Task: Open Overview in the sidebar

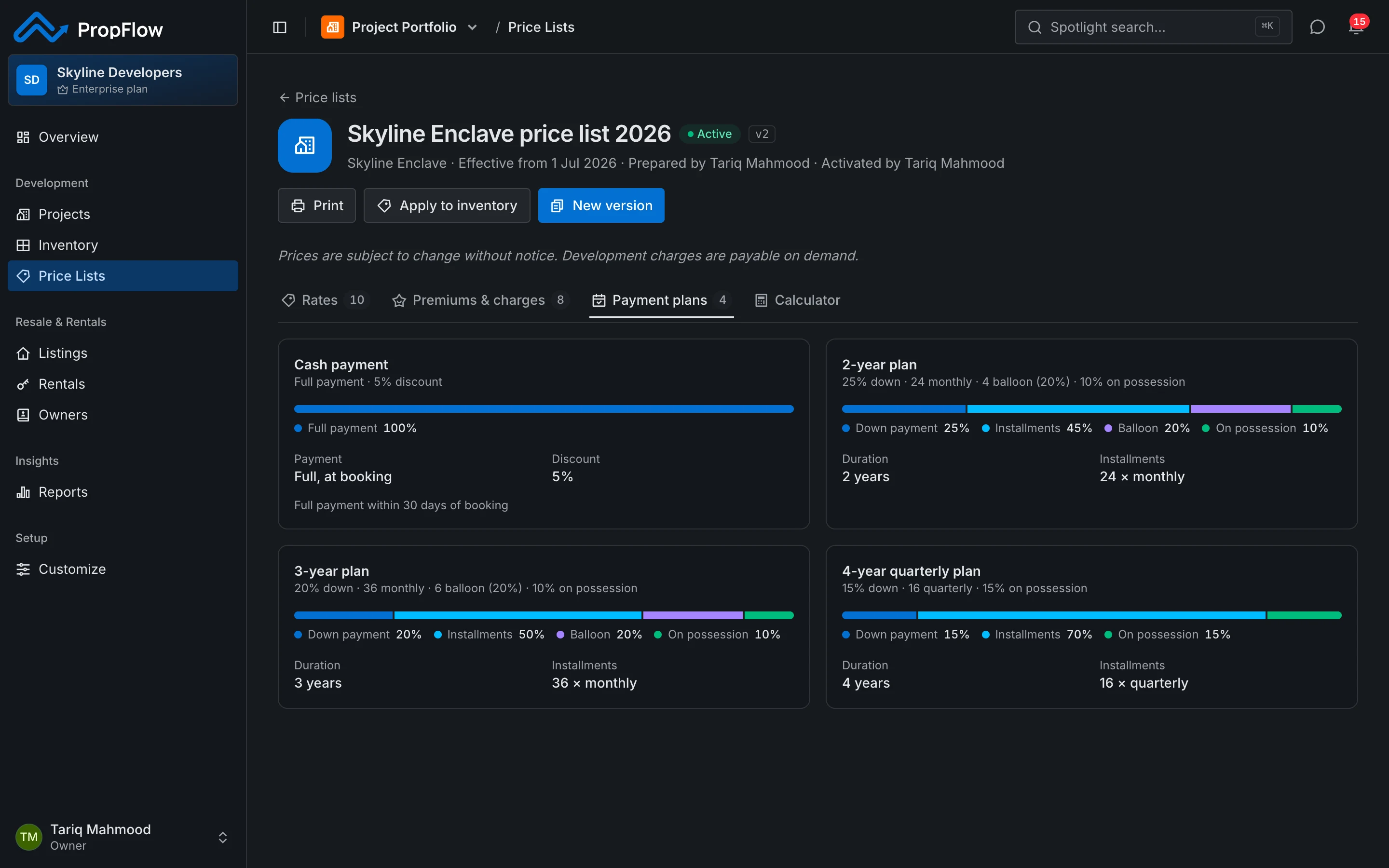Action: click(123, 137)
